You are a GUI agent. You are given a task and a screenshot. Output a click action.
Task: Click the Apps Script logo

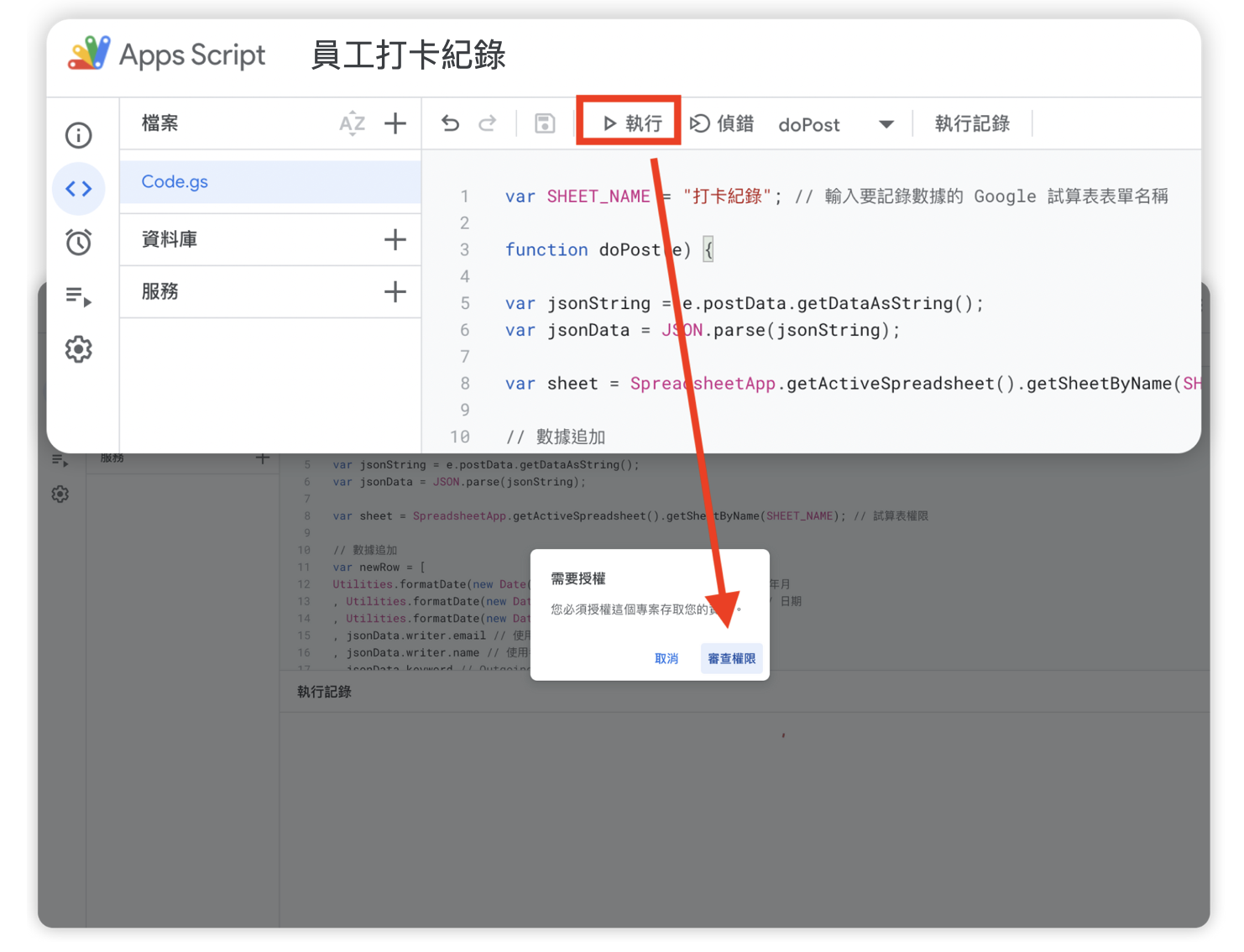coord(90,55)
